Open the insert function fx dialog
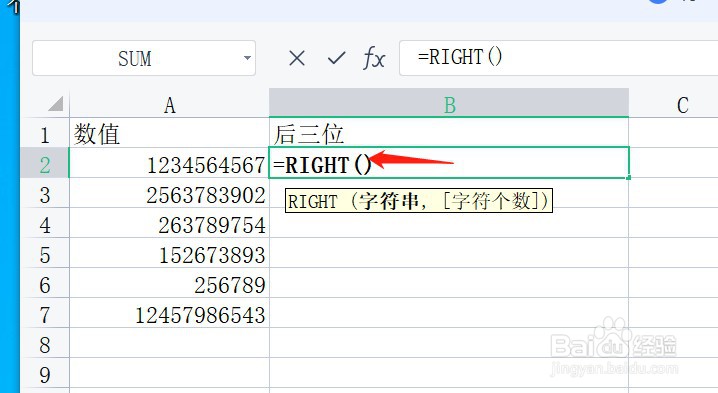This screenshot has width=718, height=393. 374,59
